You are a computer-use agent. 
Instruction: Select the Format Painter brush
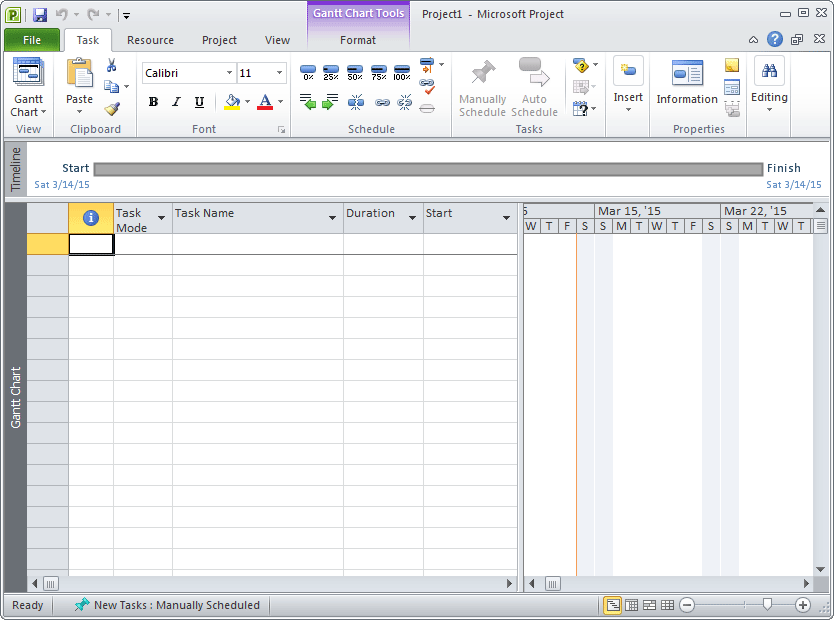112,108
